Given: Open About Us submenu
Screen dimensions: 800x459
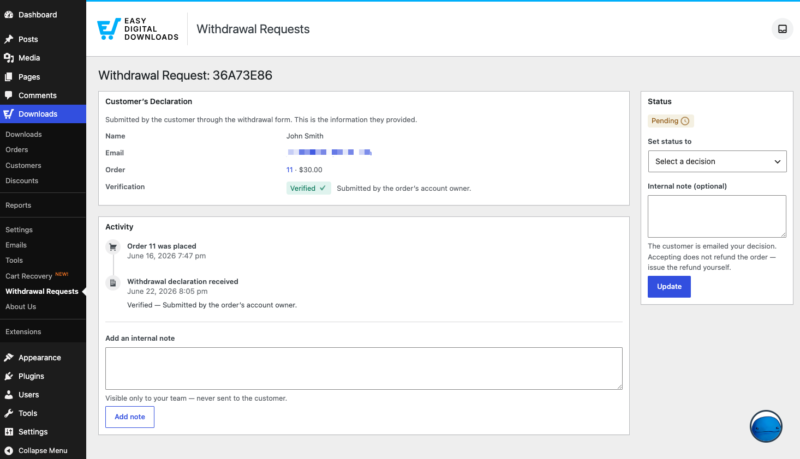Looking at the screenshot, I should (x=21, y=307).
